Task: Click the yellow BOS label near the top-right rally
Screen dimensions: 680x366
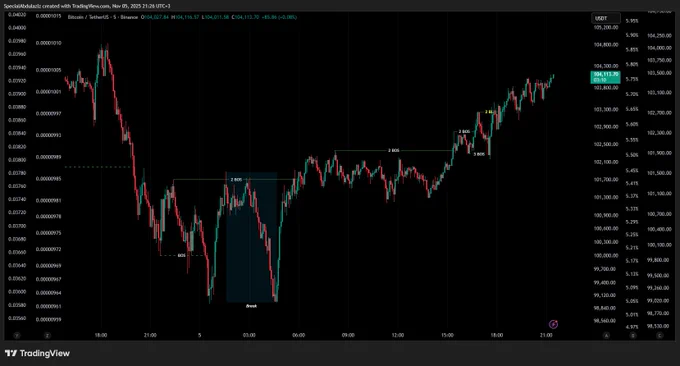Action: (489, 112)
